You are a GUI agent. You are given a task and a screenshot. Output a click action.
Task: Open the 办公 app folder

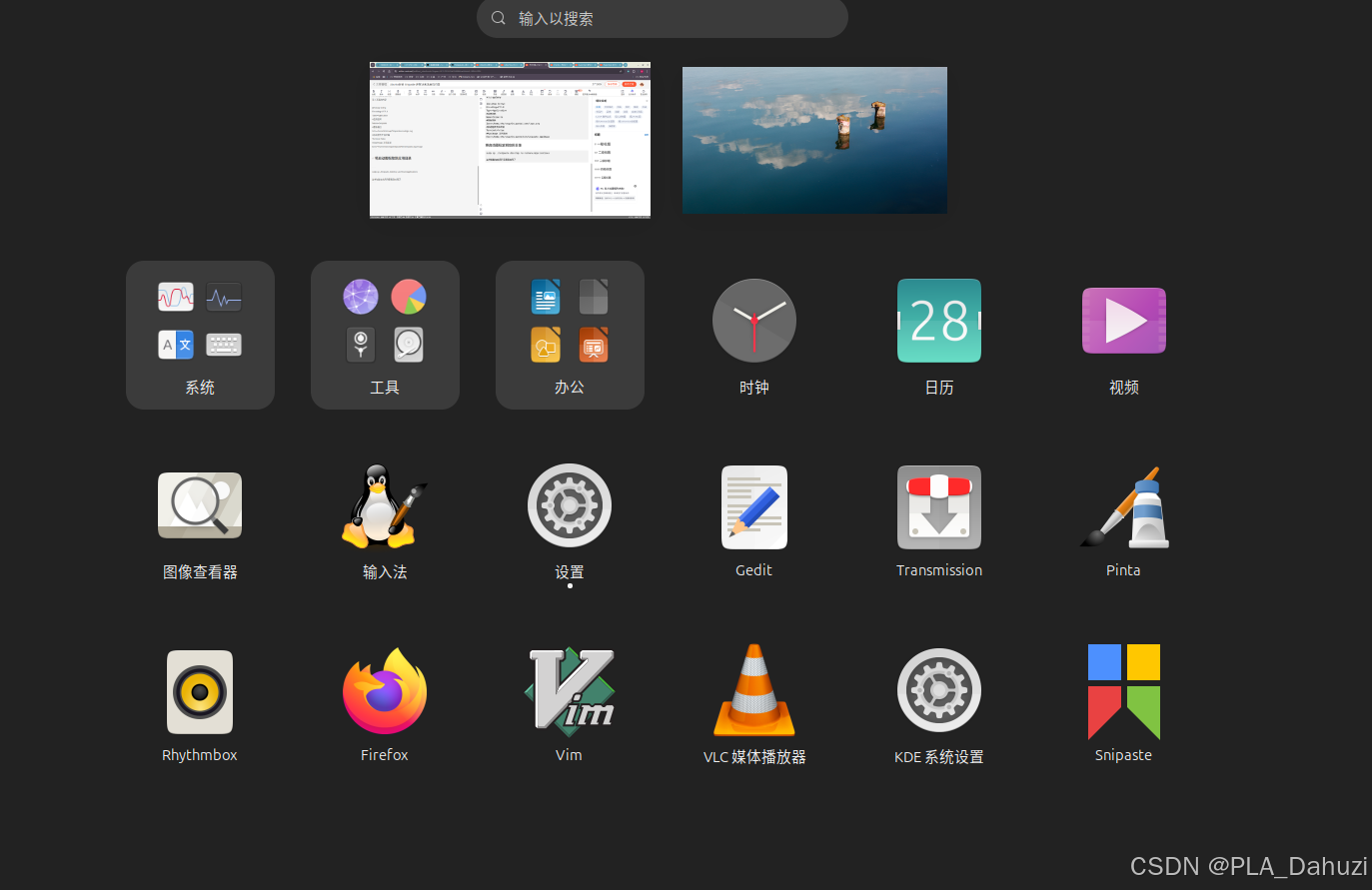click(569, 335)
